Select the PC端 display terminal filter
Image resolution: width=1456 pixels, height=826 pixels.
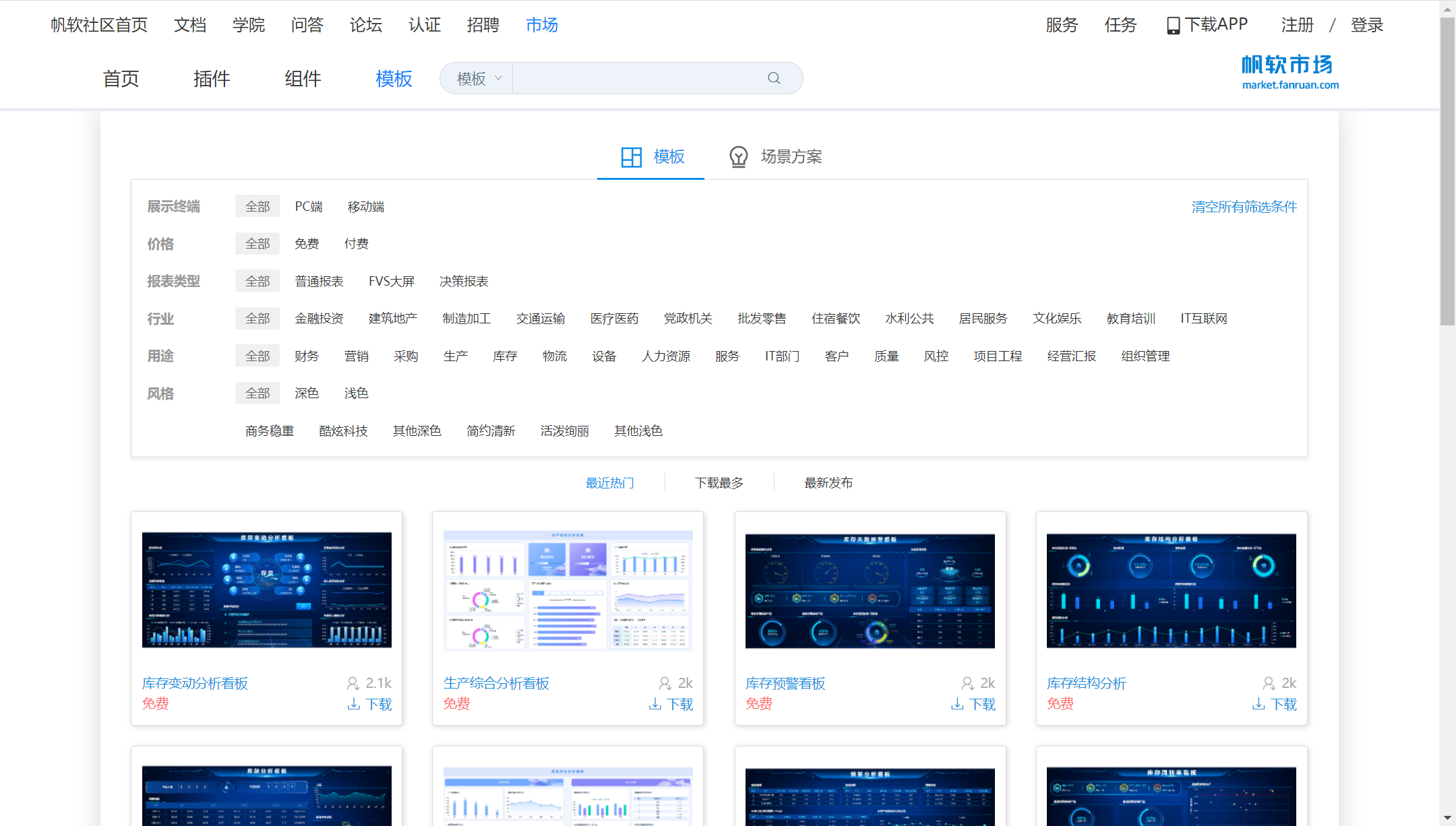309,207
